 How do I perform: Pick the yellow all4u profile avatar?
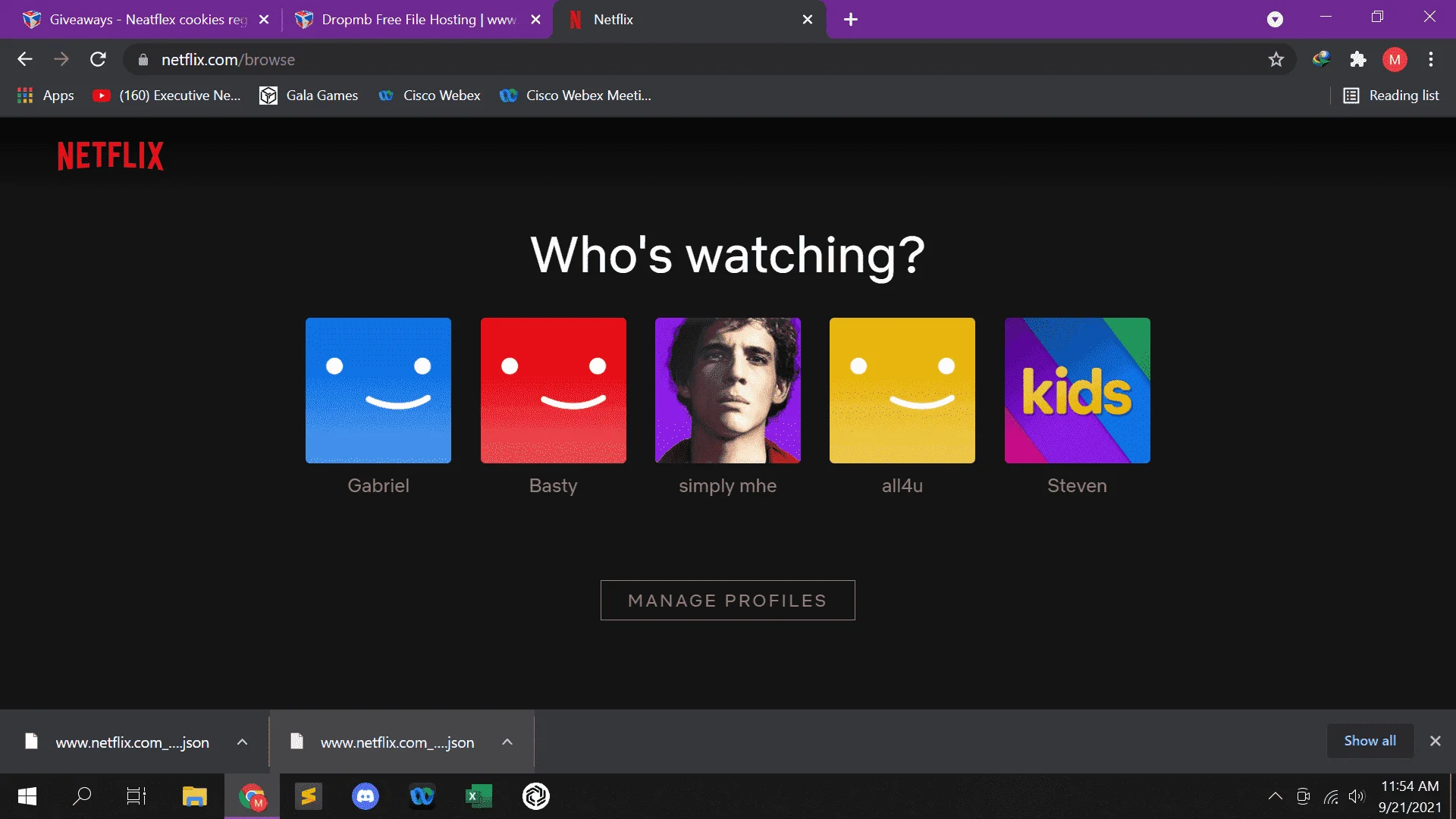(x=902, y=391)
